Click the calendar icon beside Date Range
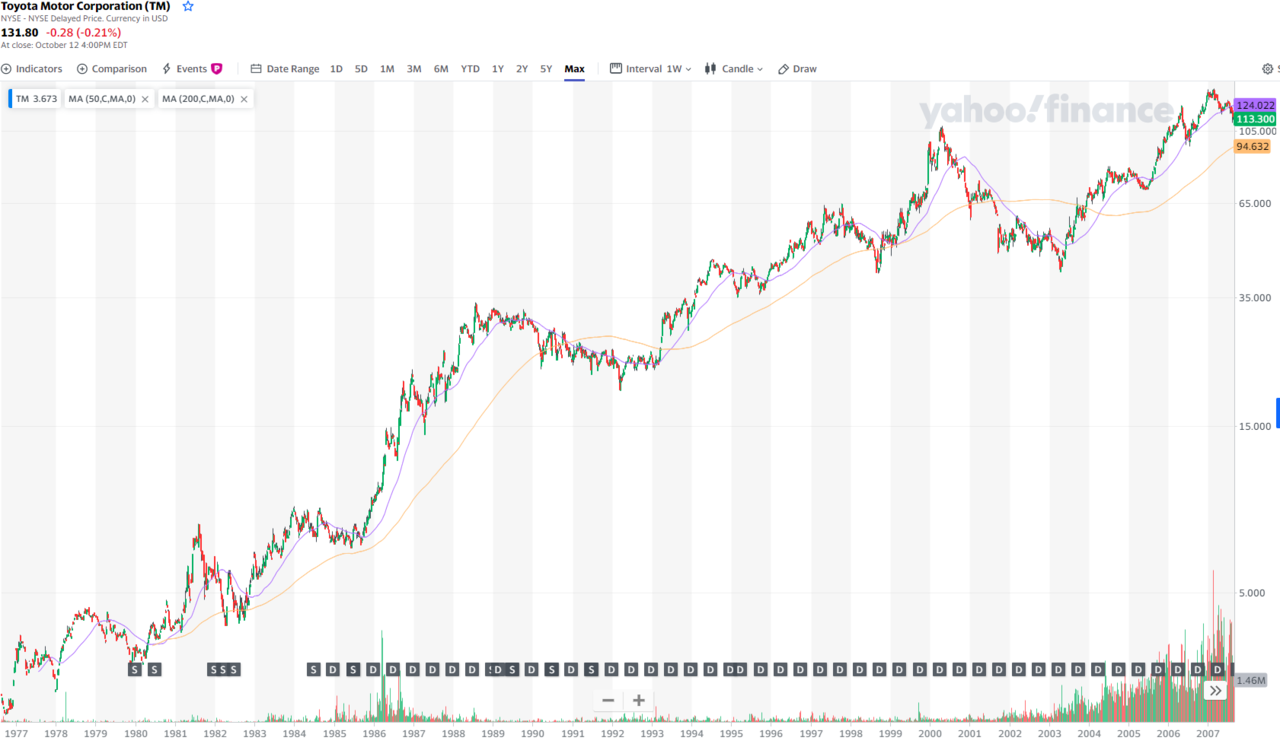 click(256, 69)
